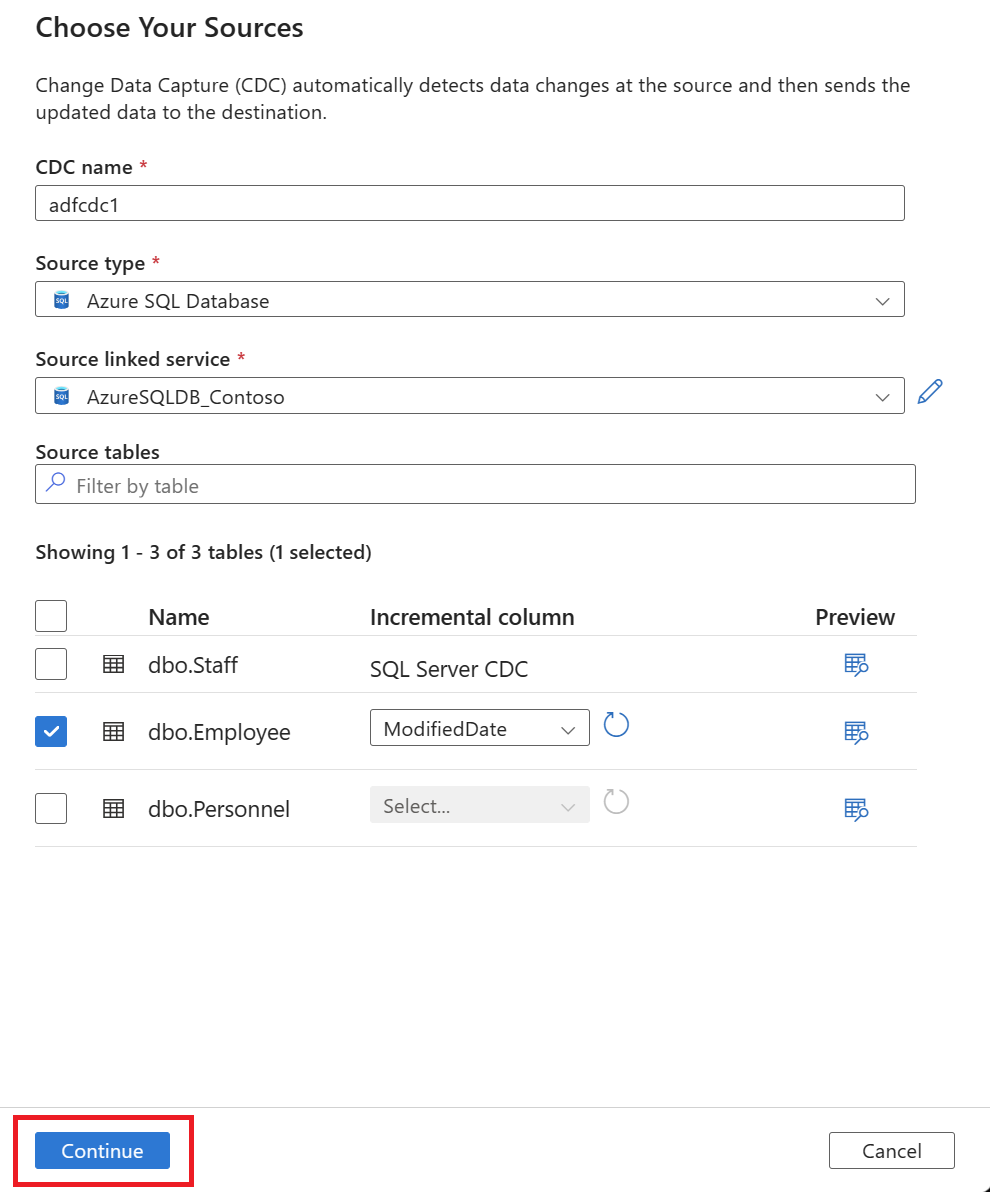Click the table icon beside dbo.Staff
This screenshot has width=990, height=1192.
click(114, 664)
